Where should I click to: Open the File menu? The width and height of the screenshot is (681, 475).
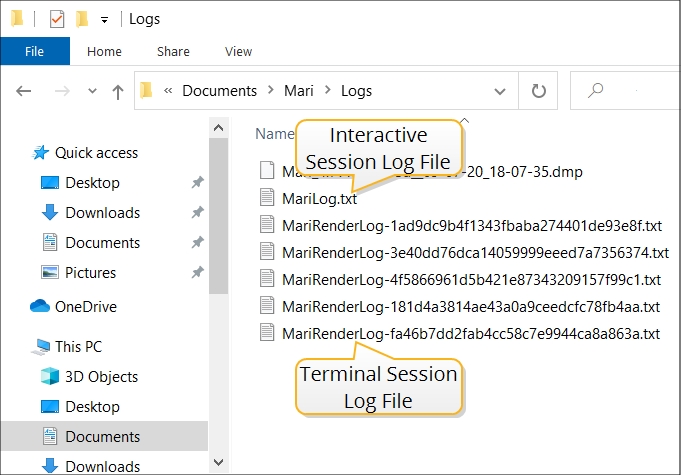(x=34, y=51)
